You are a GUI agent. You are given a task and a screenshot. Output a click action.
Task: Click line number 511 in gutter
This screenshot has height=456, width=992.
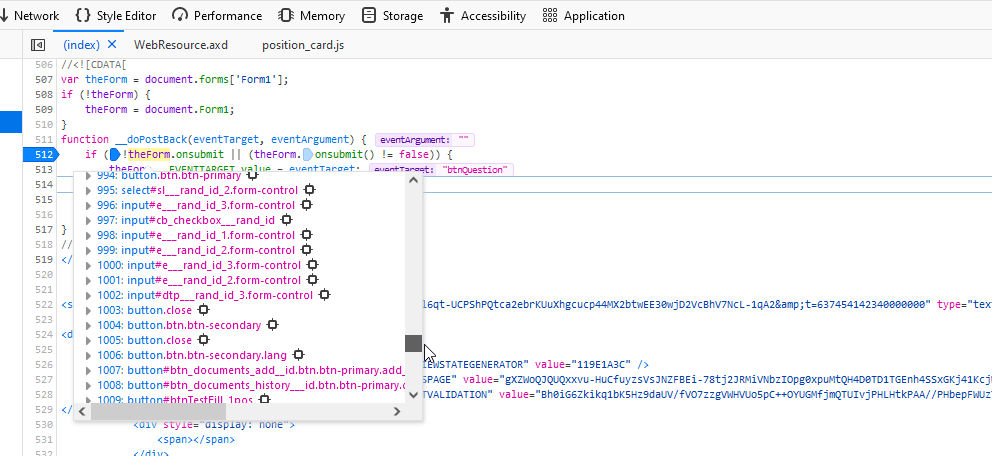pyautogui.click(x=44, y=140)
